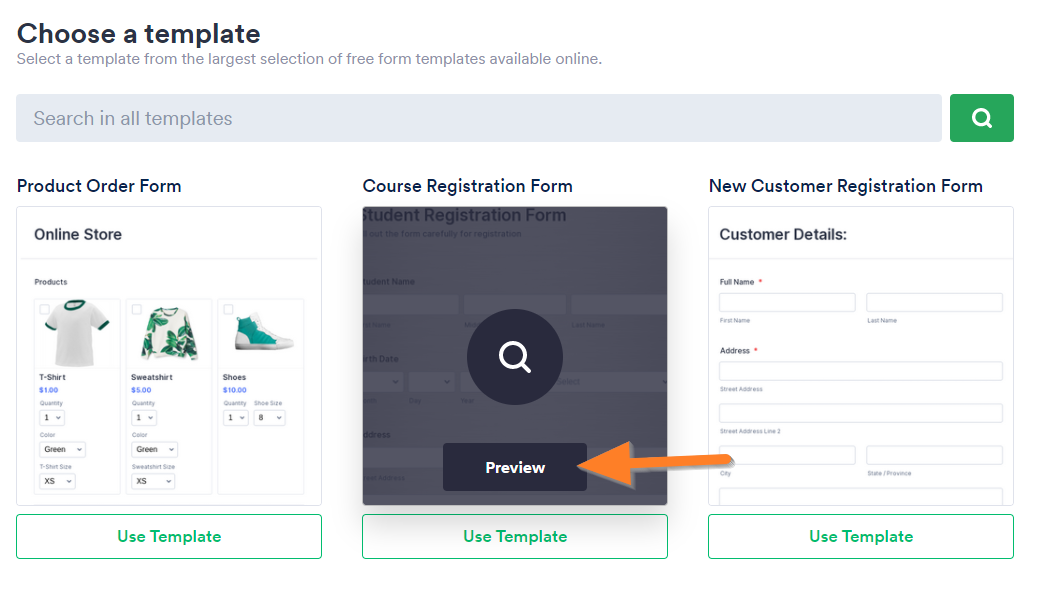Check the Sweatshirt product checkbox
The height and width of the screenshot is (604, 1046).
[x=136, y=309]
